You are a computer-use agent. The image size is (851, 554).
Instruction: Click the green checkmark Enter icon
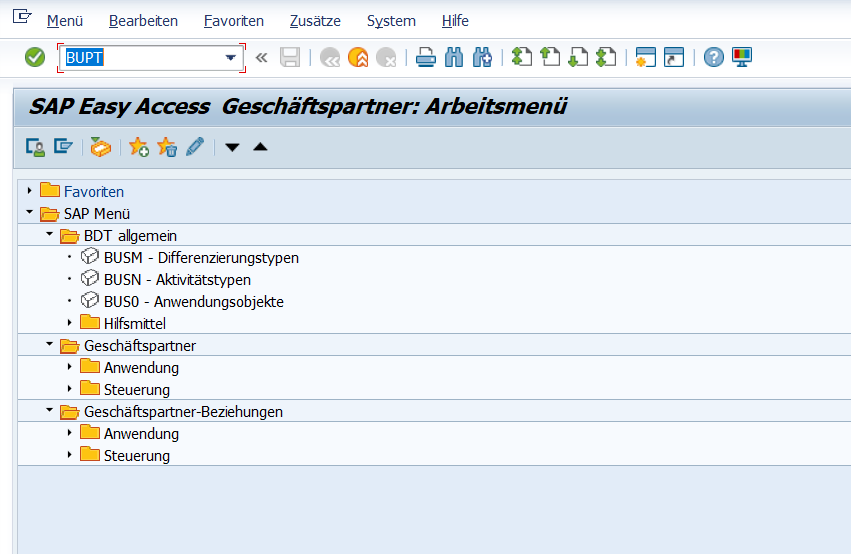click(x=35, y=57)
